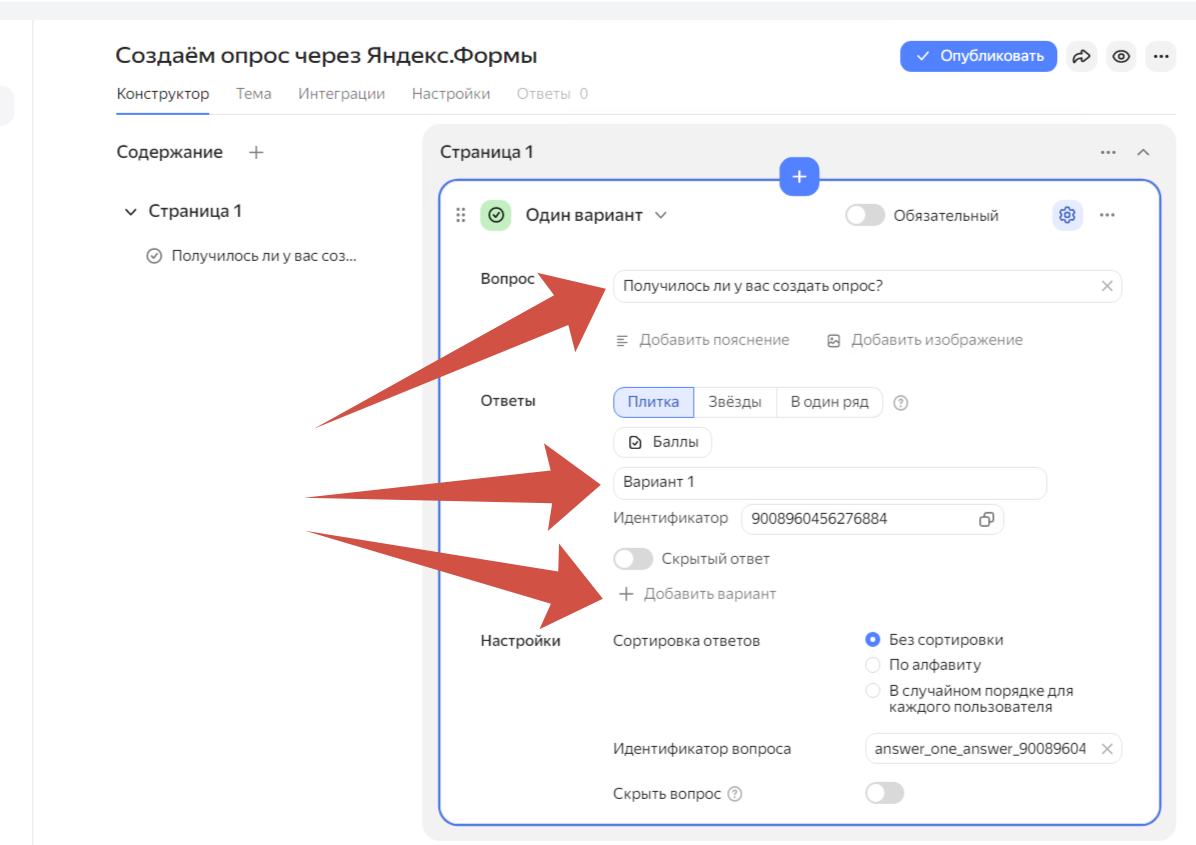This screenshot has width=1196, height=845.
Task: Open question settings via gear icon
Action: coord(1066,214)
